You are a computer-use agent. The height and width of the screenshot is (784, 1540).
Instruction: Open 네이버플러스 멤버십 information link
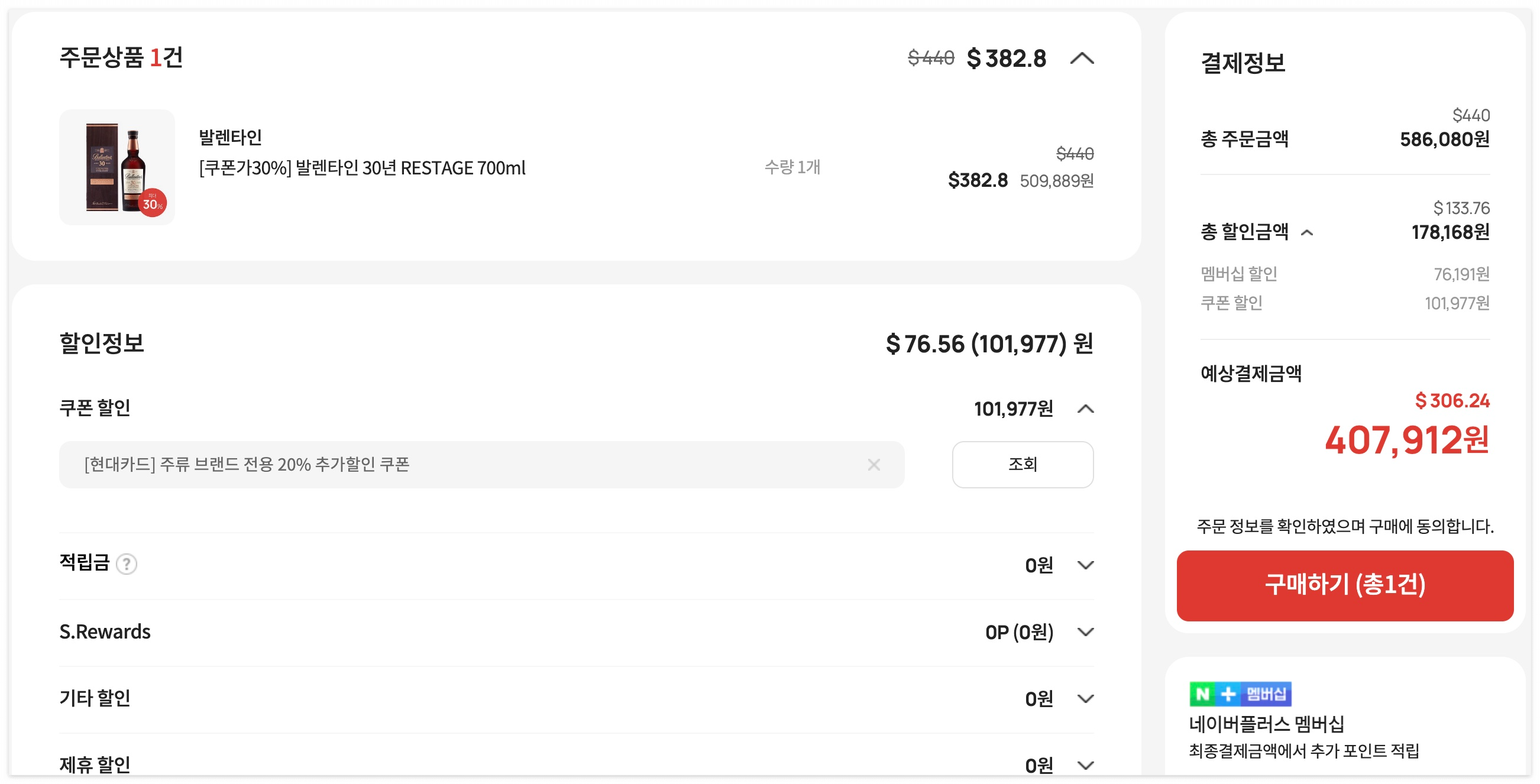click(1266, 724)
